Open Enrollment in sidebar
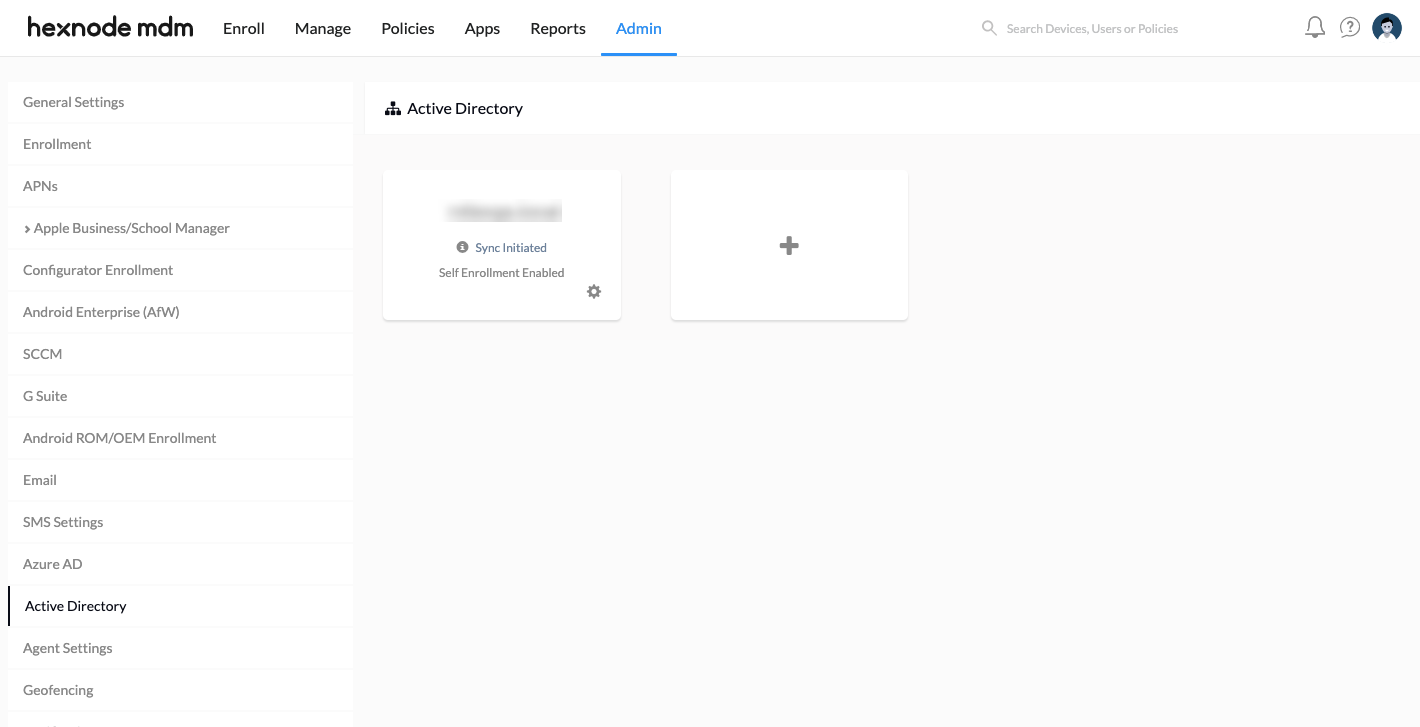 180,144
